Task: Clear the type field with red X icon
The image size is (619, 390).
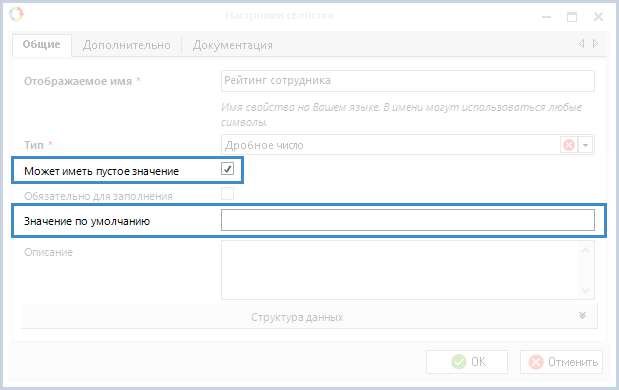Action: (568, 145)
